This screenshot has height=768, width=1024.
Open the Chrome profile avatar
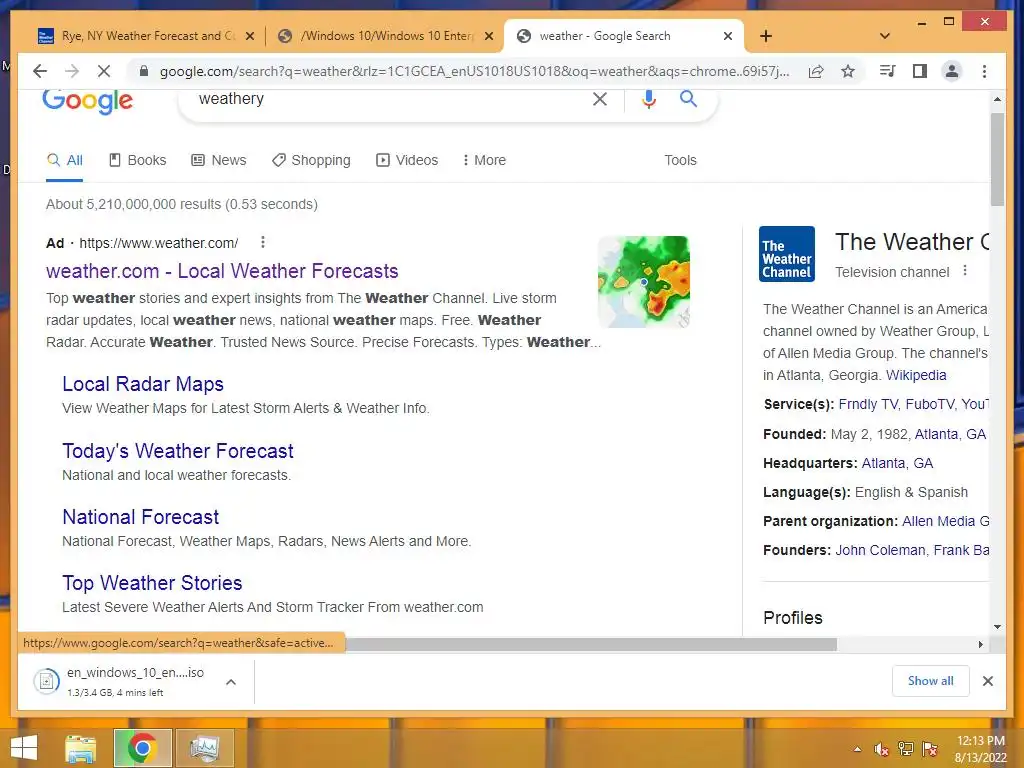point(952,71)
